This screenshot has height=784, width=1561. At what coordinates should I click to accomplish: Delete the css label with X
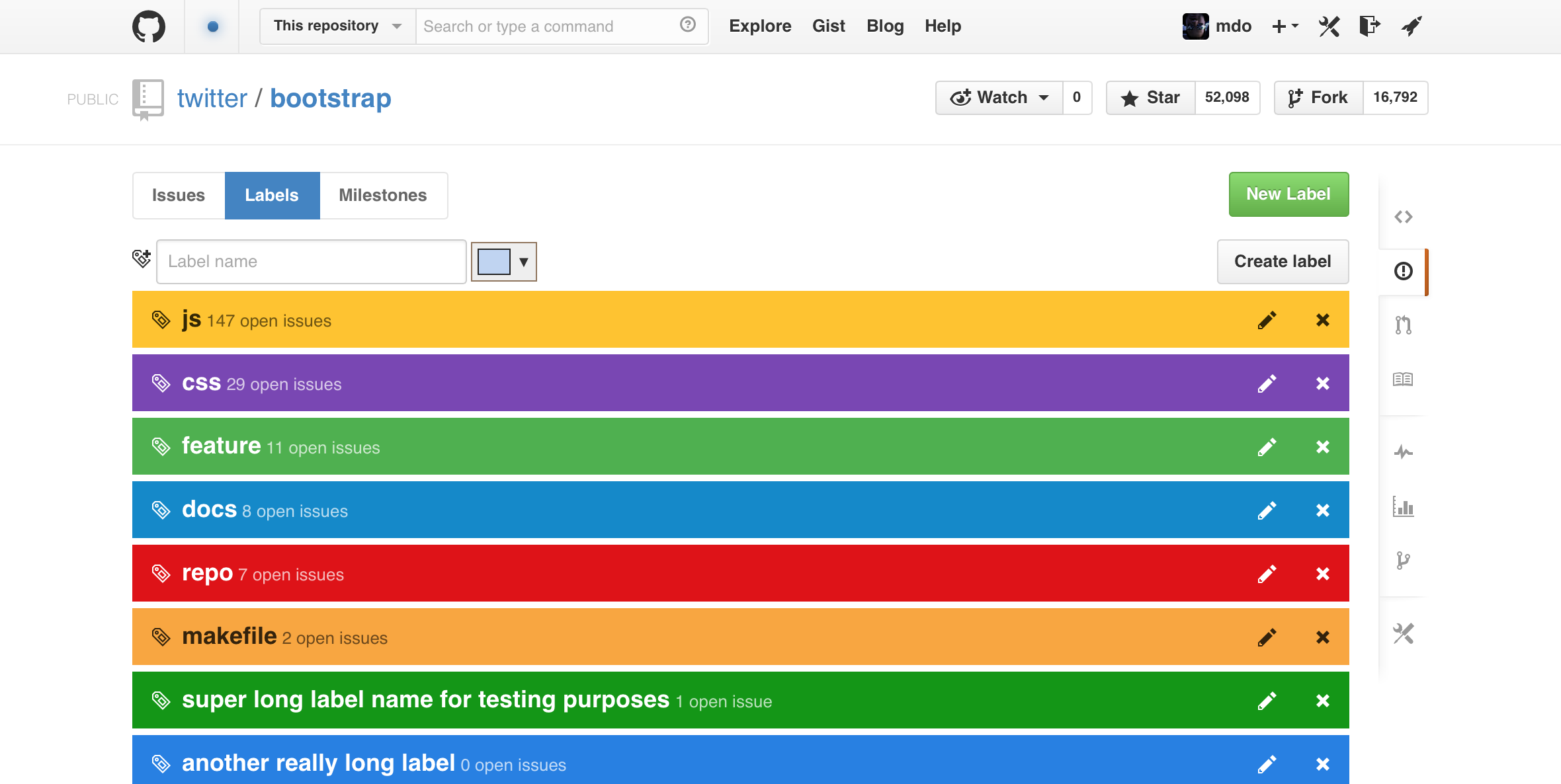1322,383
